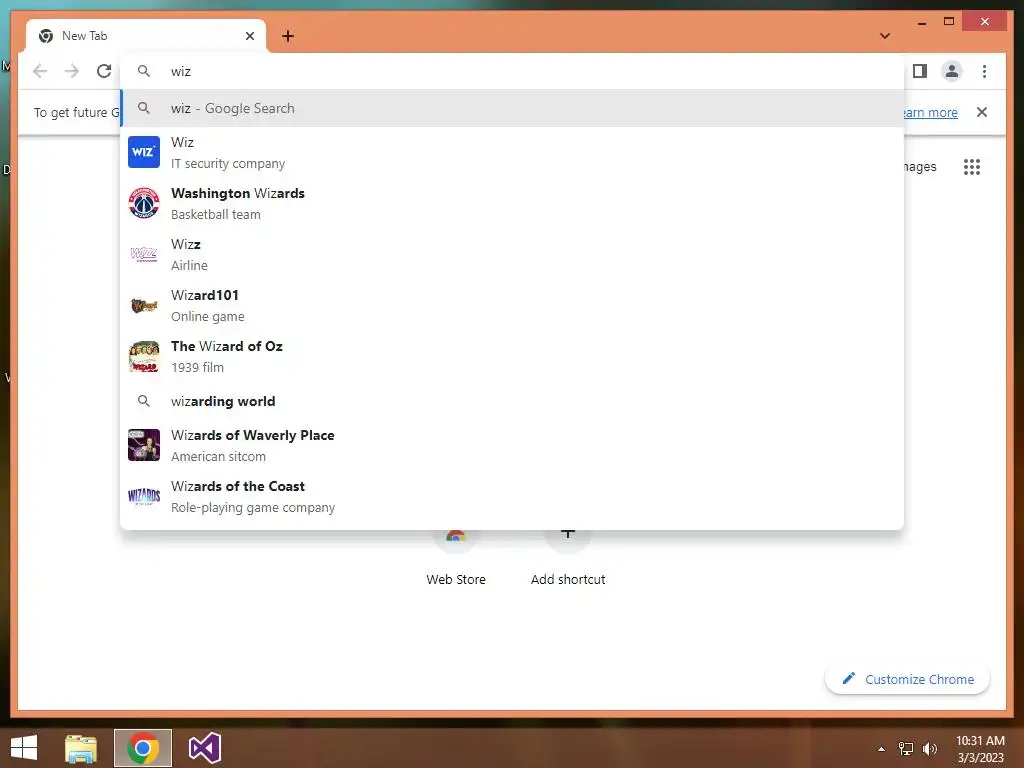Open volume tray icon
Image resolution: width=1024 pixels, height=768 pixels.
click(930, 749)
